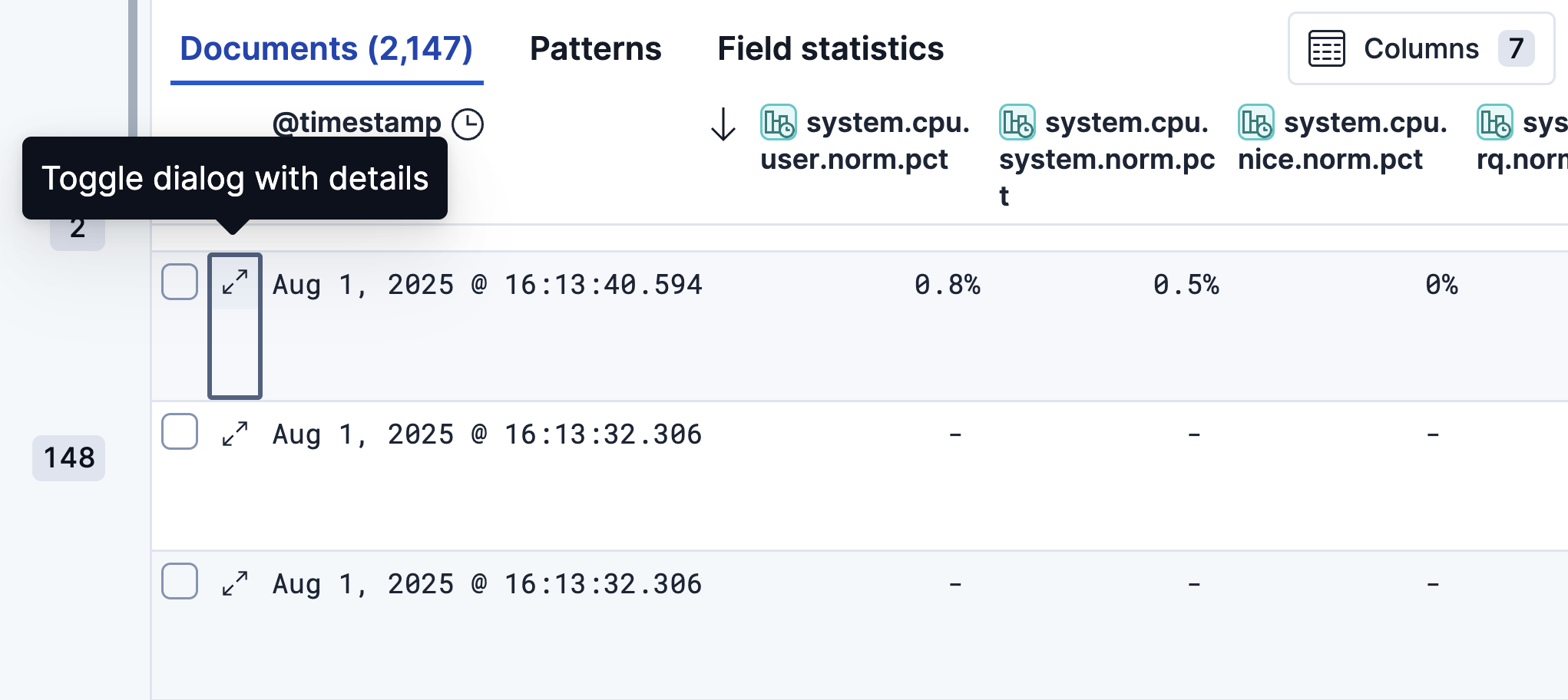This screenshot has width=1568, height=700.
Task: Toggle dialog with details for the first document
Action: point(234,283)
